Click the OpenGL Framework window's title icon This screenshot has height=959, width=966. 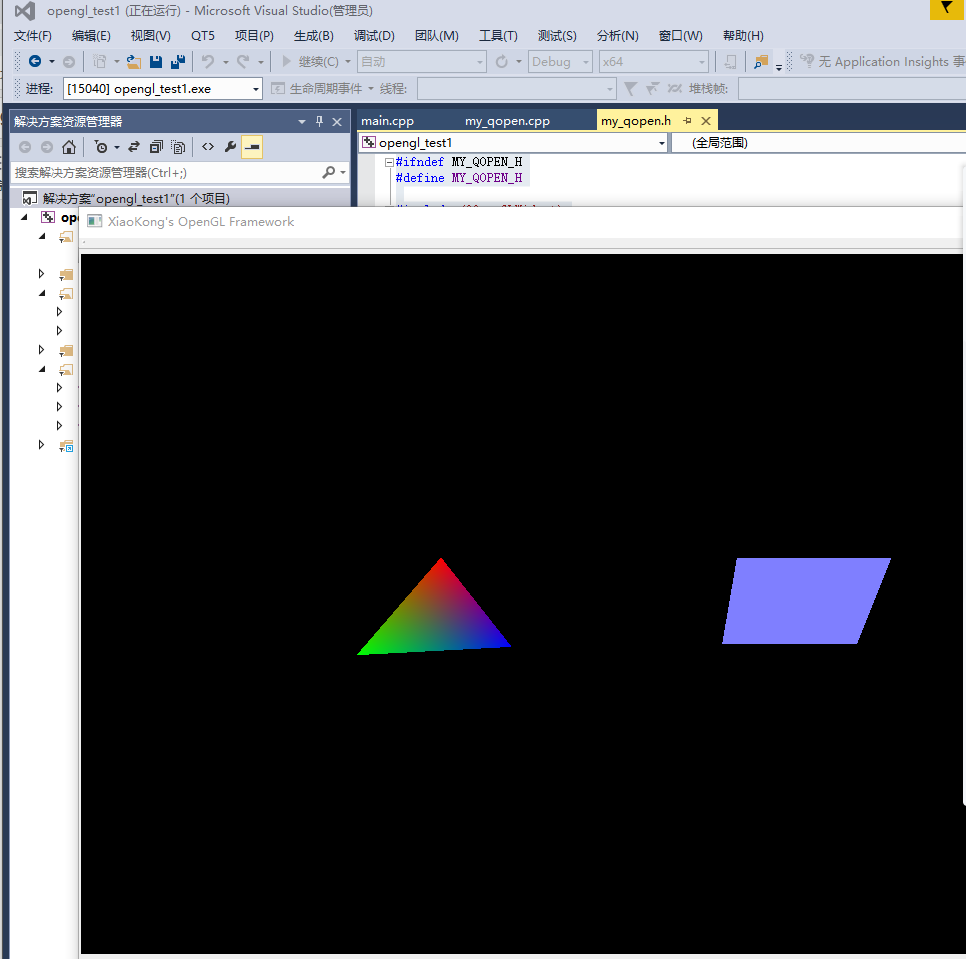pyautogui.click(x=94, y=222)
